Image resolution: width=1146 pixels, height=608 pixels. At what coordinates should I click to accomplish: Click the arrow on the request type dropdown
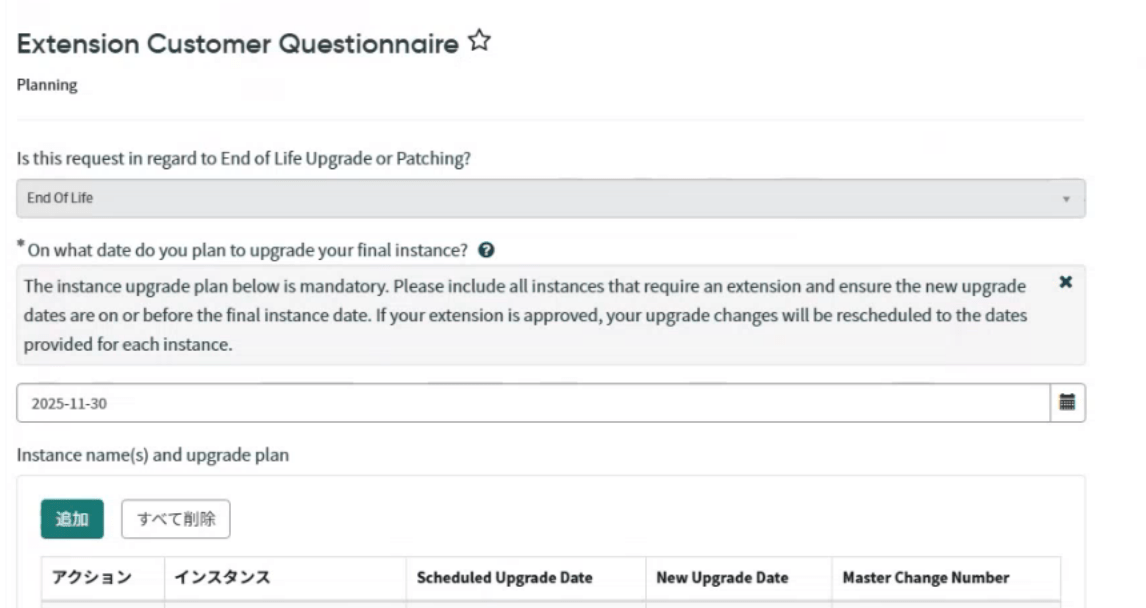pyautogui.click(x=1066, y=198)
